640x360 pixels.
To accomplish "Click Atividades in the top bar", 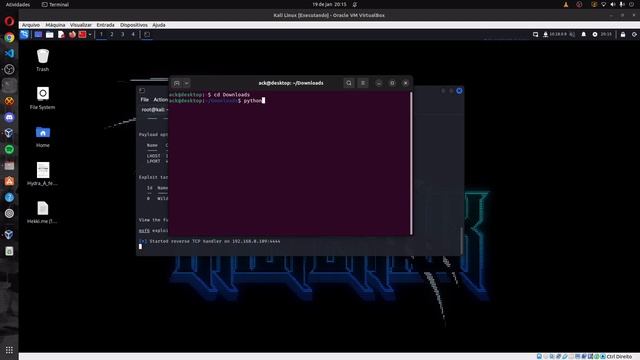I will 18,4.
